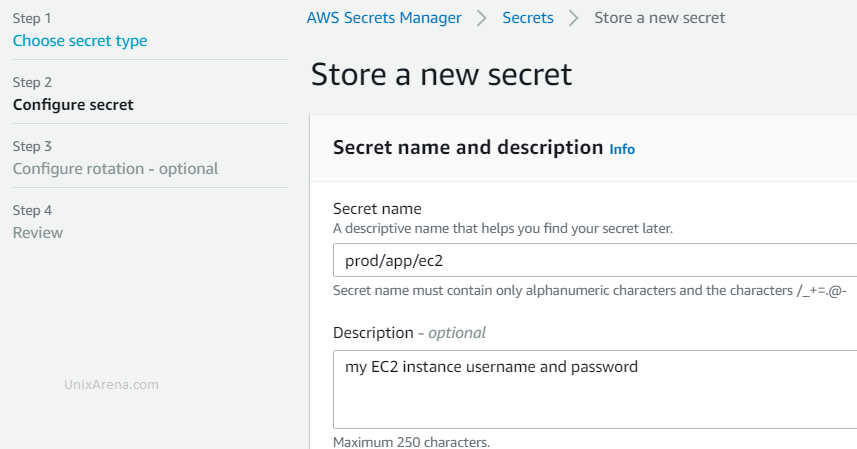The height and width of the screenshot is (449, 857).
Task: Click the 'A descriptive name that helps' helper text
Action: coord(503,228)
